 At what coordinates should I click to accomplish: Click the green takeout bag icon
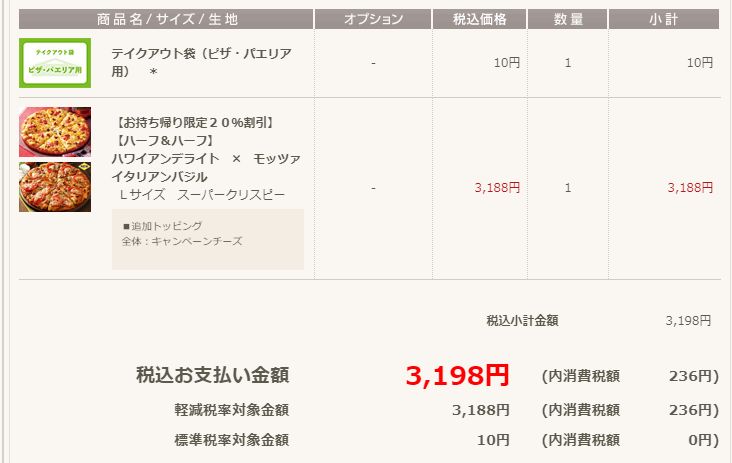(55, 63)
